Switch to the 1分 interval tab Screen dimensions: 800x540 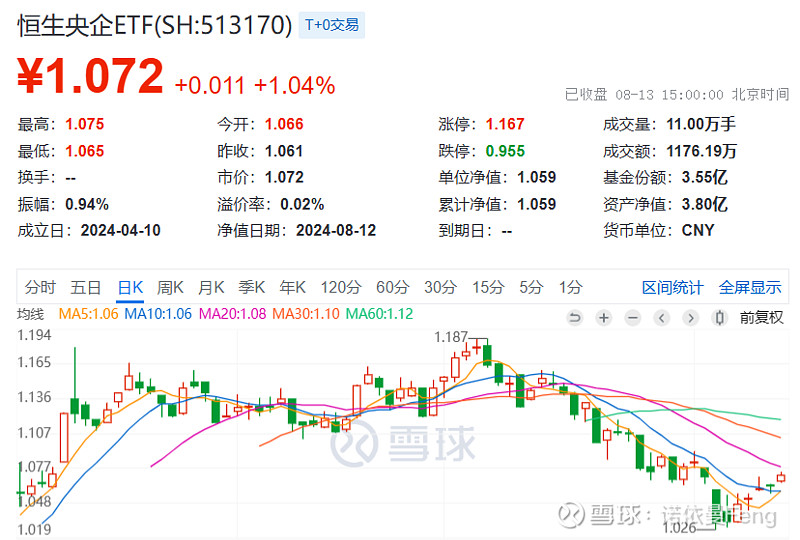tap(570, 287)
